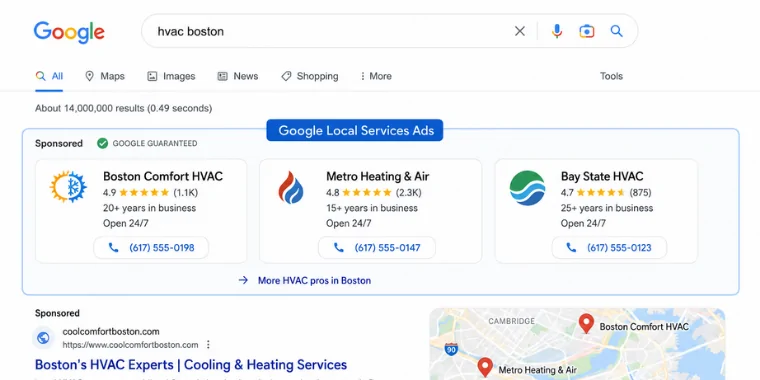Click the '25+ years in business' text
The image size is (760, 380).
click(607, 208)
